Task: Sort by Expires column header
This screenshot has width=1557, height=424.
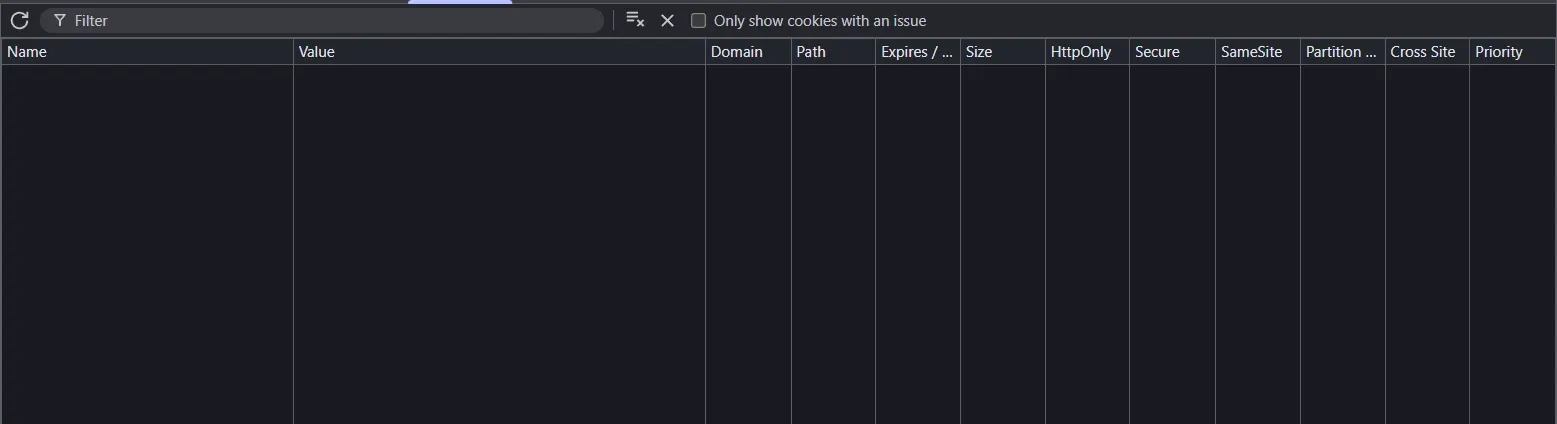Action: click(x=918, y=52)
